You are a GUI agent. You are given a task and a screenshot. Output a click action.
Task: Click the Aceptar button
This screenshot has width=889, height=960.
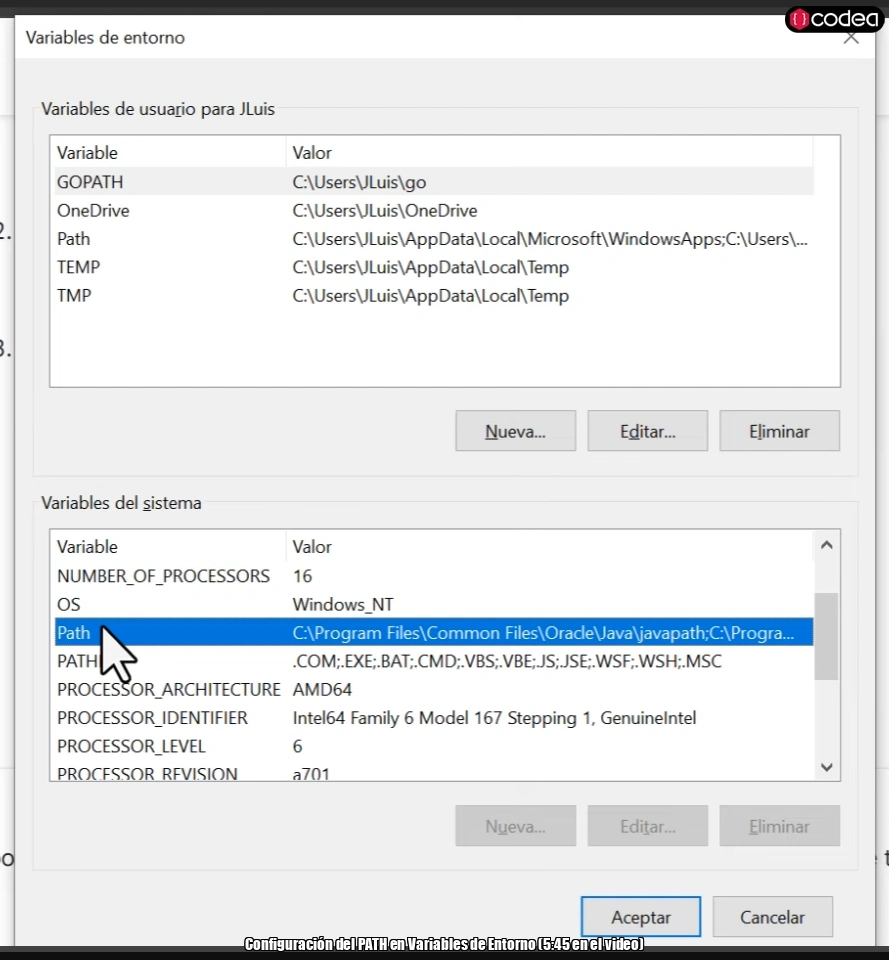click(x=640, y=917)
